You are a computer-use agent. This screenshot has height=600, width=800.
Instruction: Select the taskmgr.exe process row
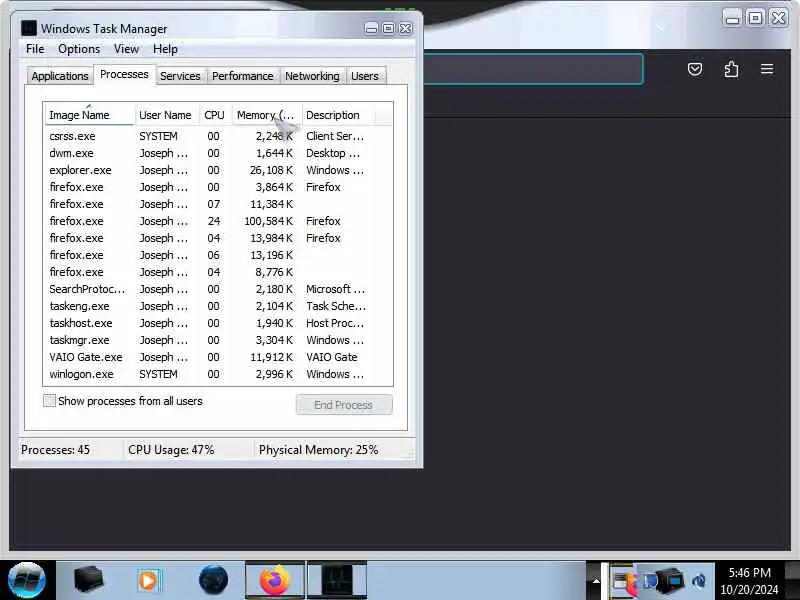point(218,340)
